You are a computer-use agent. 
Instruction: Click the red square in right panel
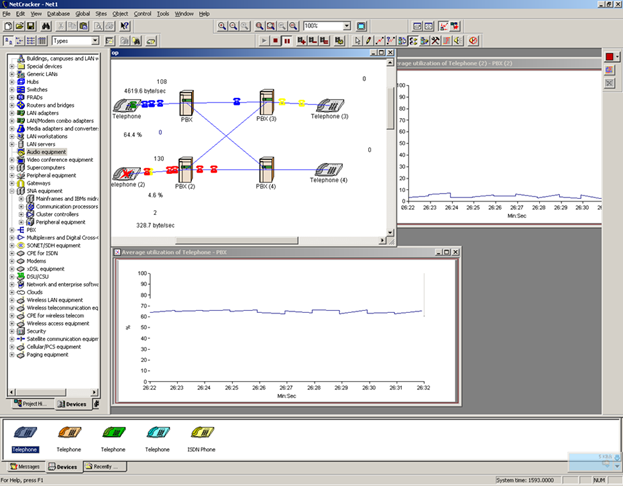click(x=609, y=56)
